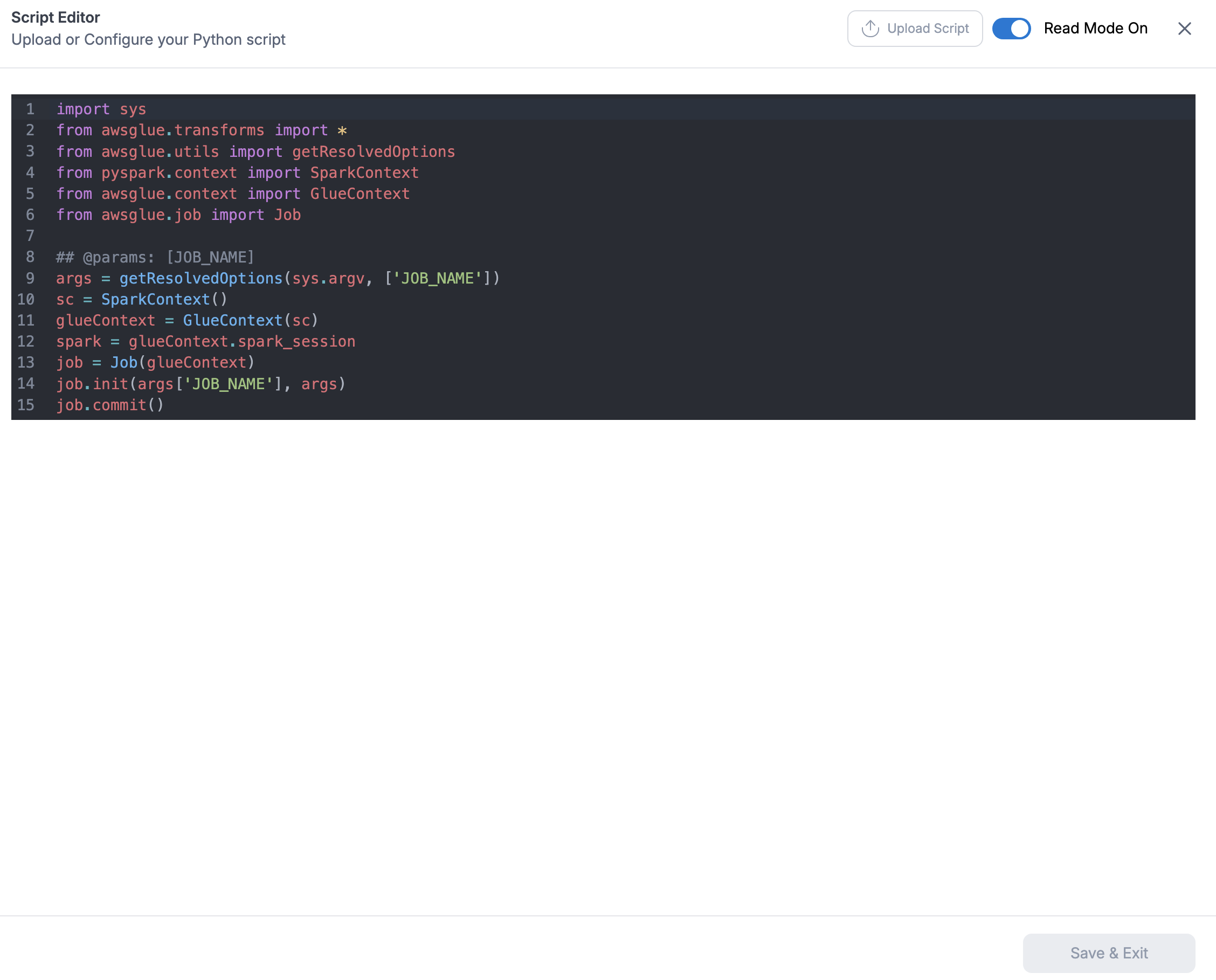Click line number 15 in the gutter
The width and height of the screenshot is (1216, 980).
(26, 405)
